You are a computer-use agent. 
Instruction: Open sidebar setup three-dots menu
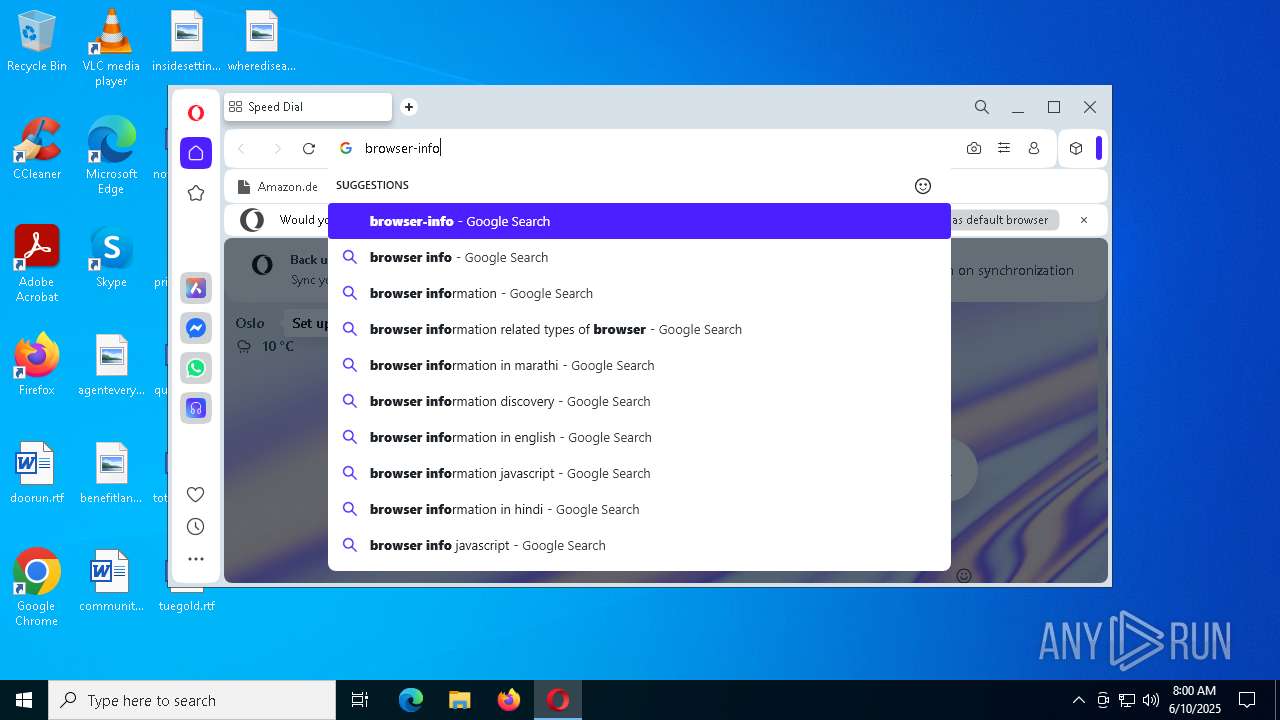tap(196, 559)
